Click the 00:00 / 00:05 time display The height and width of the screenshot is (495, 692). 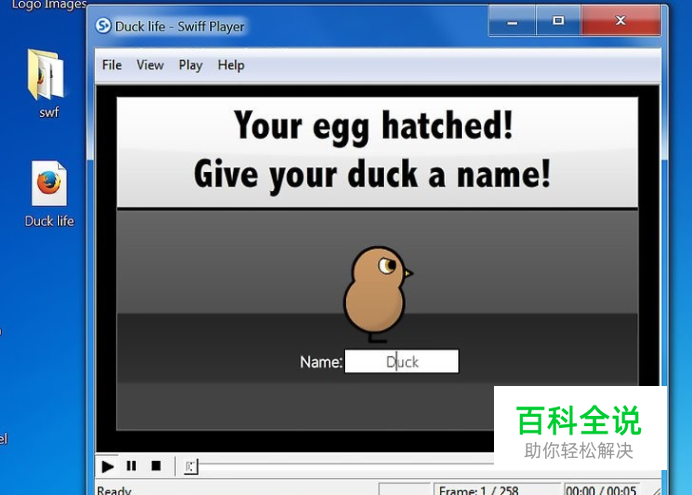pos(601,490)
